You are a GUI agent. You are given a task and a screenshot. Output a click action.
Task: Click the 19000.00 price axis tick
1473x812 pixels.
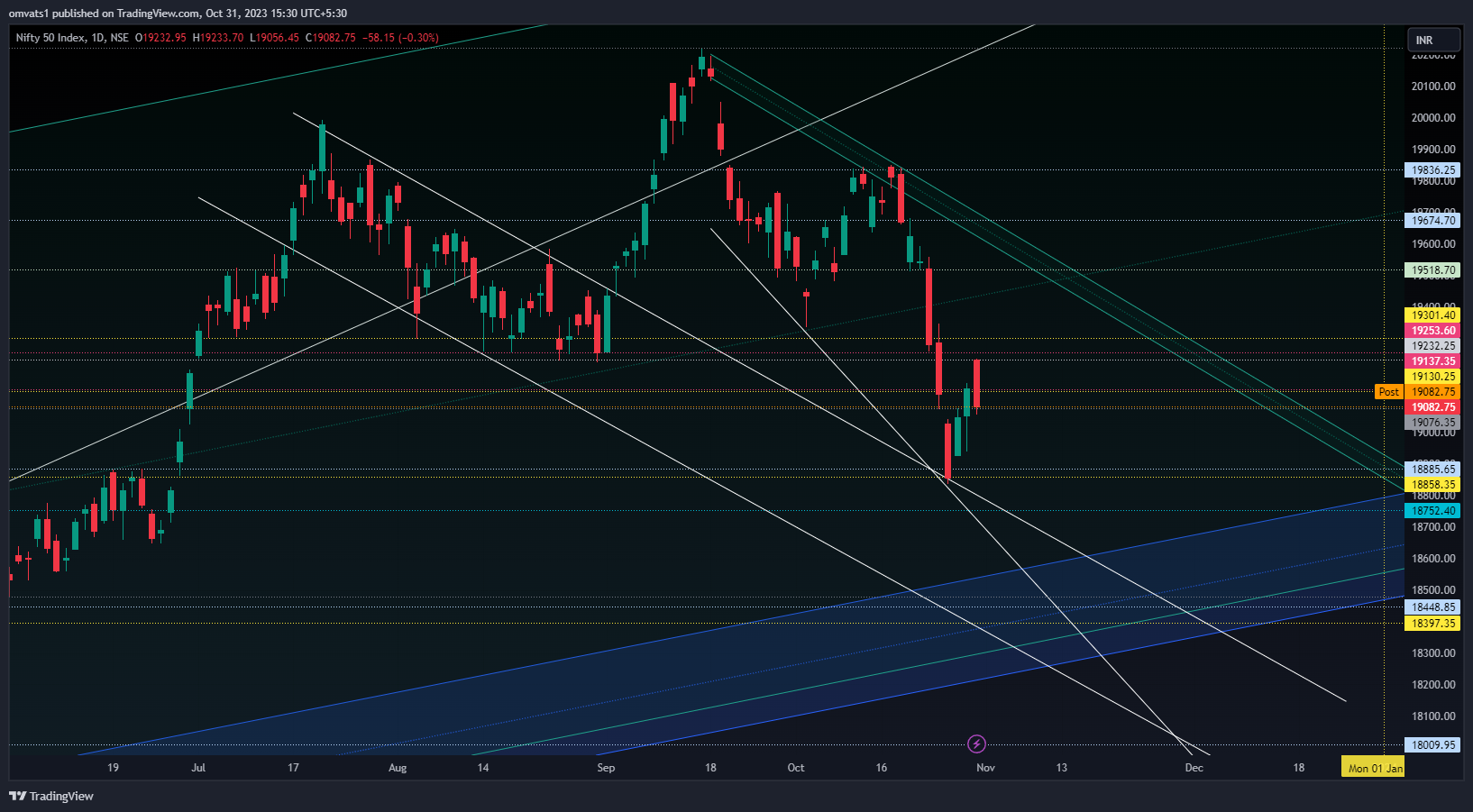[x=1433, y=433]
